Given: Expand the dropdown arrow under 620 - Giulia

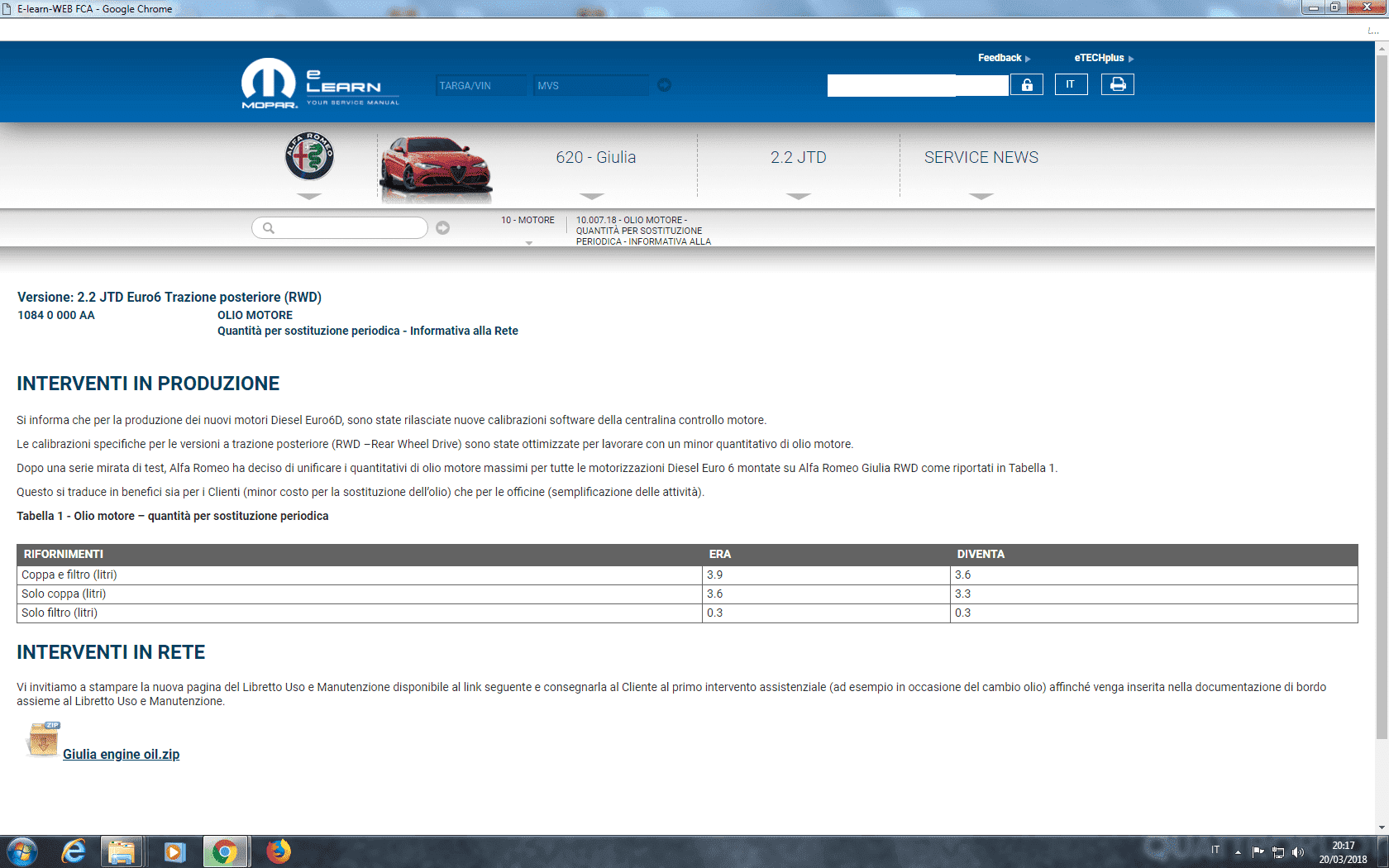Looking at the screenshot, I should [x=592, y=197].
